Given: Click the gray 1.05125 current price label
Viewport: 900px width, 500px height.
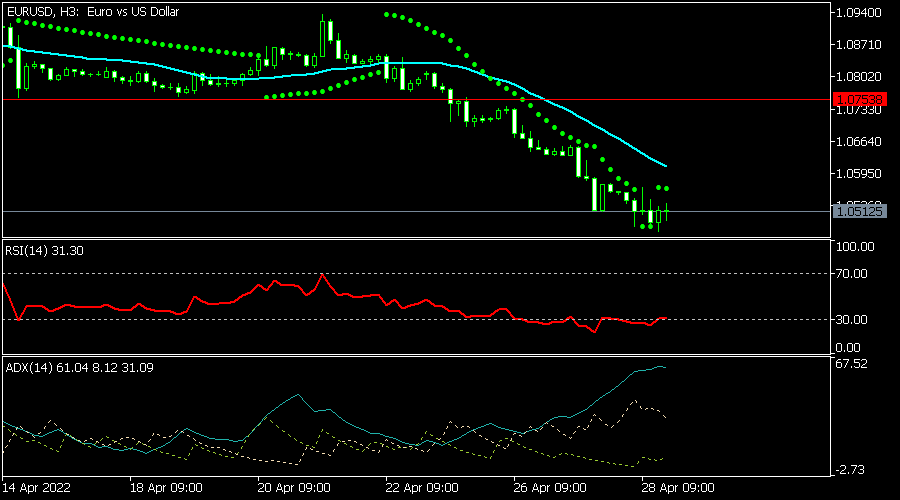Looking at the screenshot, I should 860,211.
